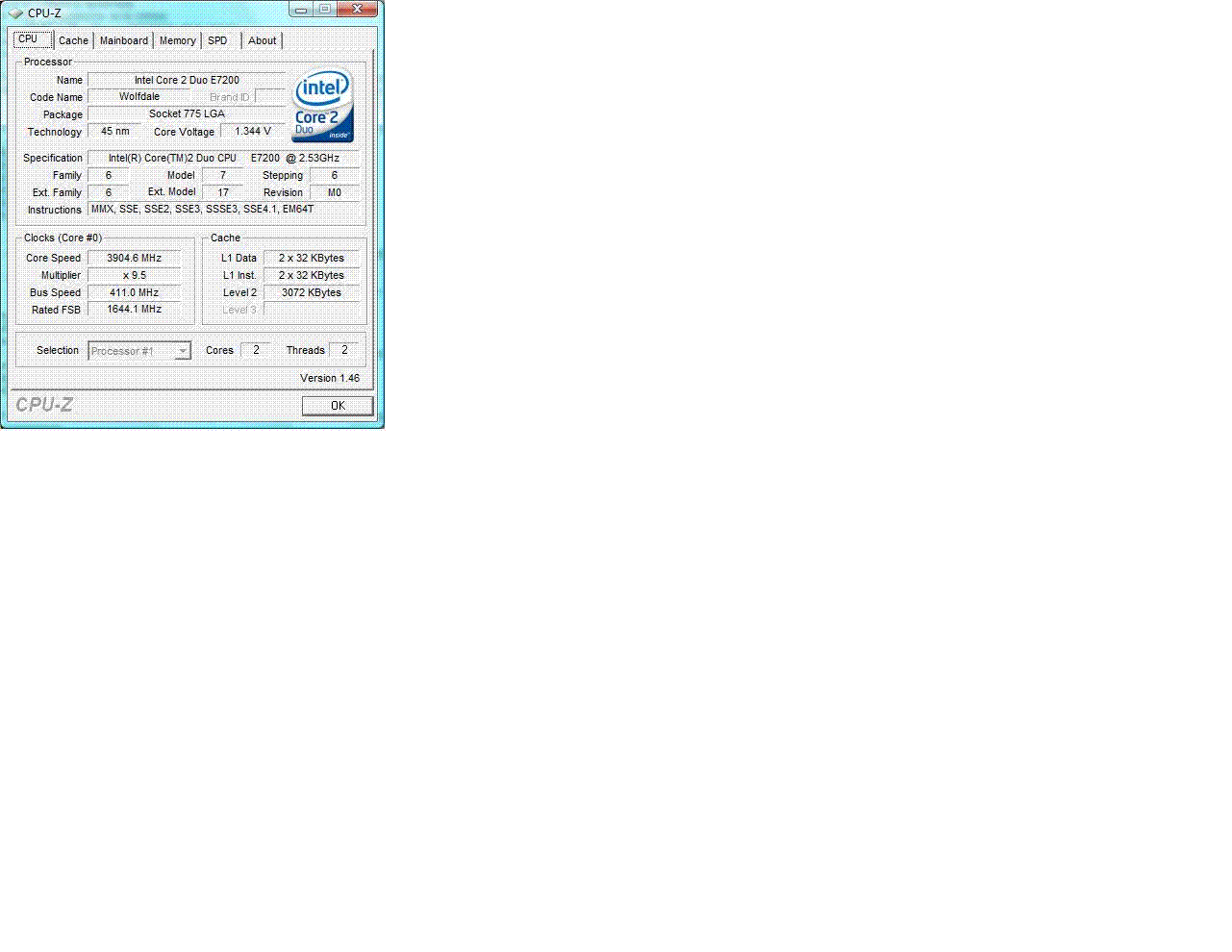The image size is (1232, 952).
Task: Click the OK button
Action: point(338,406)
